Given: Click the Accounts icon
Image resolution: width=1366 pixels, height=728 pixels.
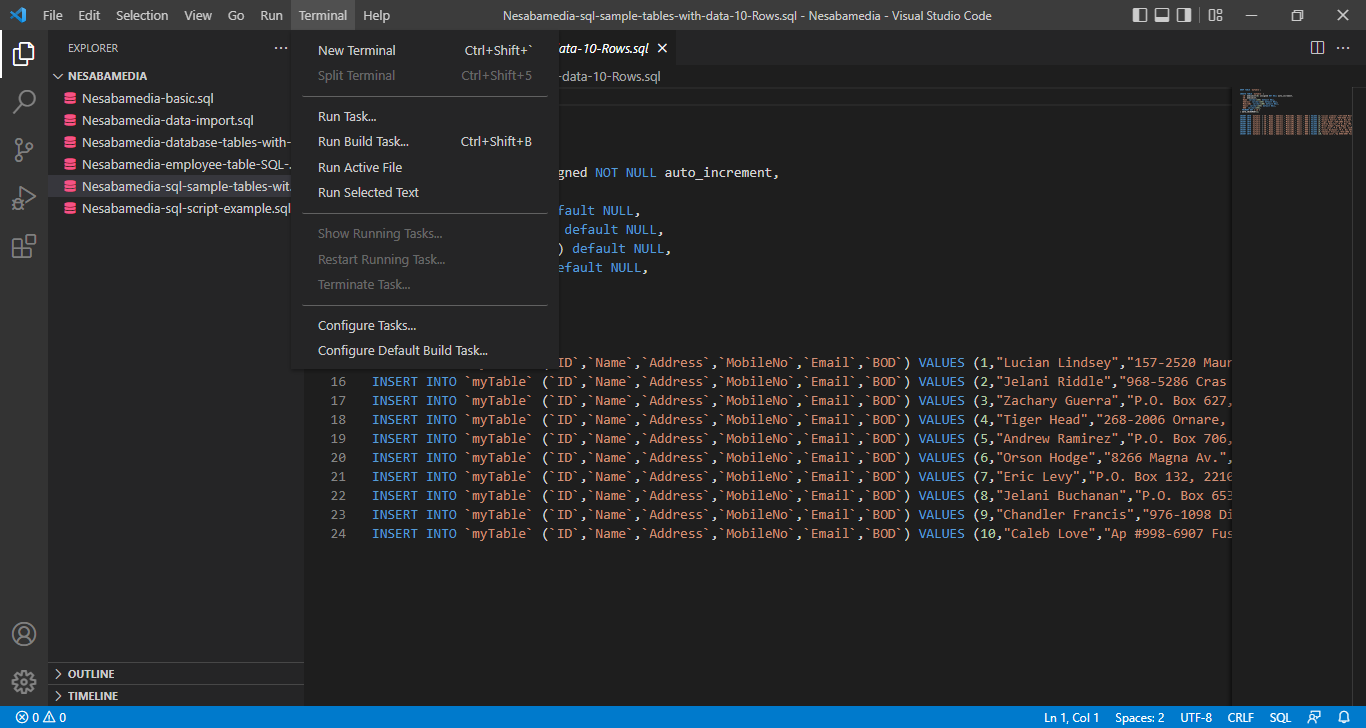Looking at the screenshot, I should (x=24, y=635).
